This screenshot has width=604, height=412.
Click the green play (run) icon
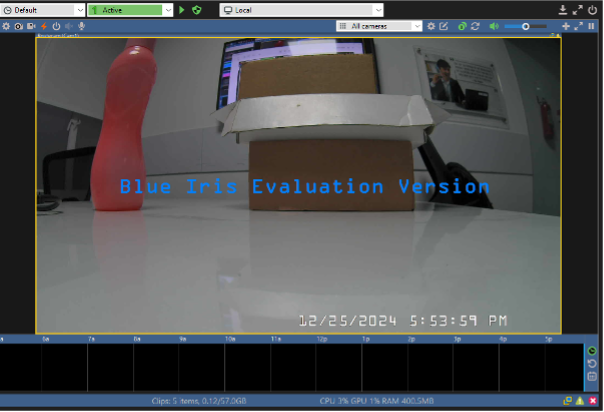coord(182,10)
